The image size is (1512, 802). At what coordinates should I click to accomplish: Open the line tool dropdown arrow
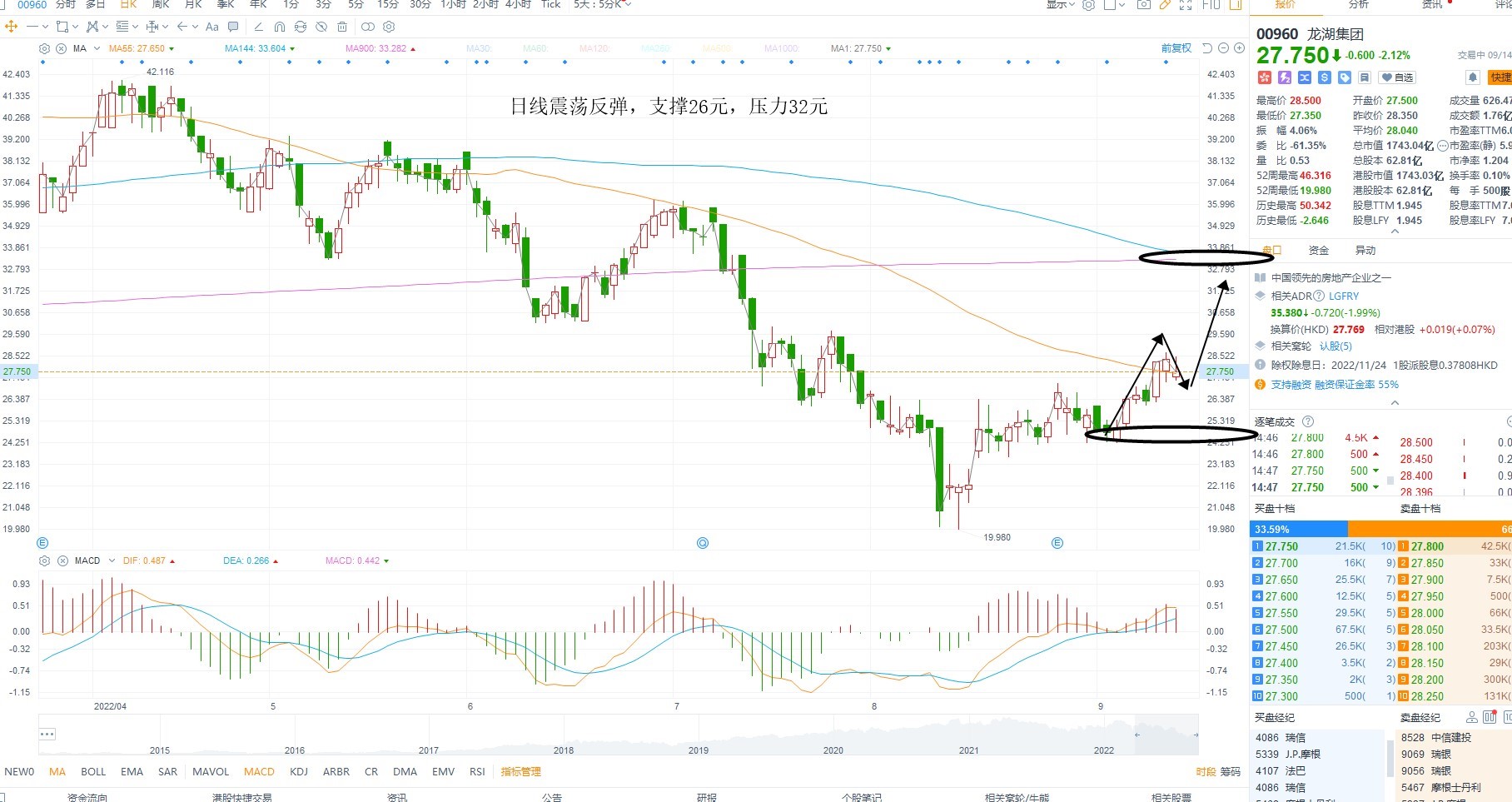click(x=44, y=27)
